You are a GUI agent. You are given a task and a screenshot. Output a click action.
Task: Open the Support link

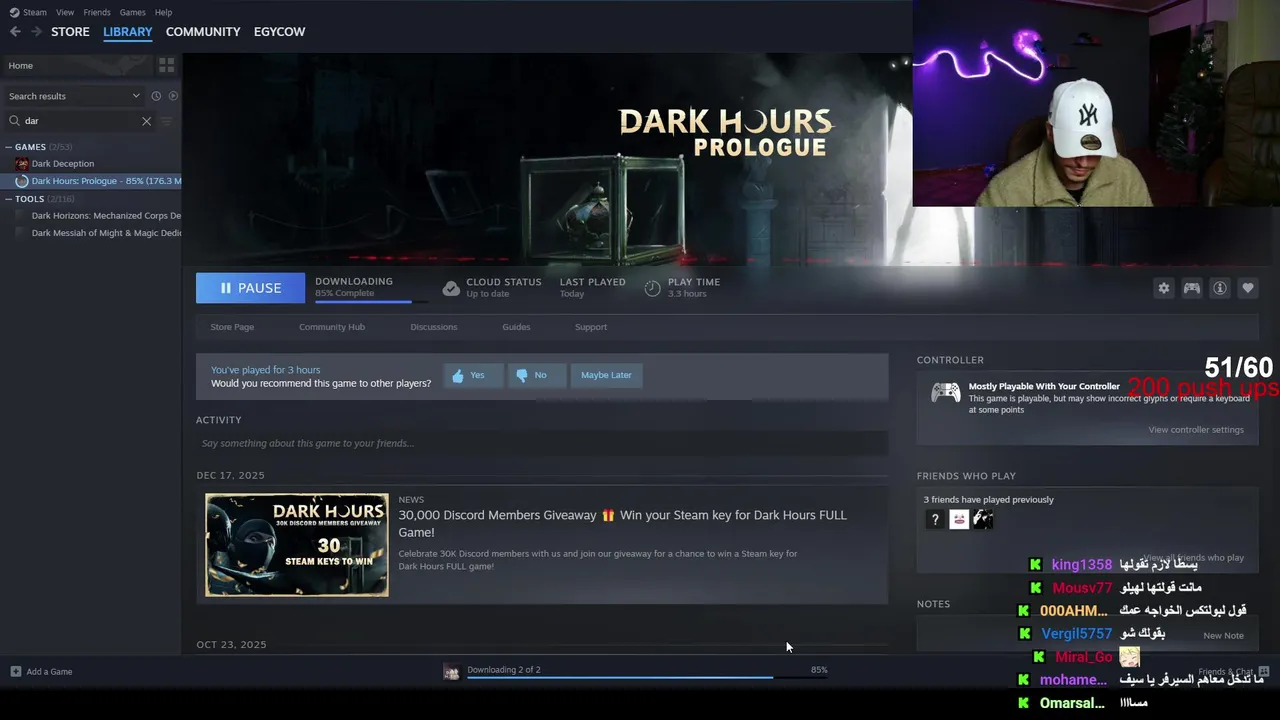pyautogui.click(x=591, y=327)
